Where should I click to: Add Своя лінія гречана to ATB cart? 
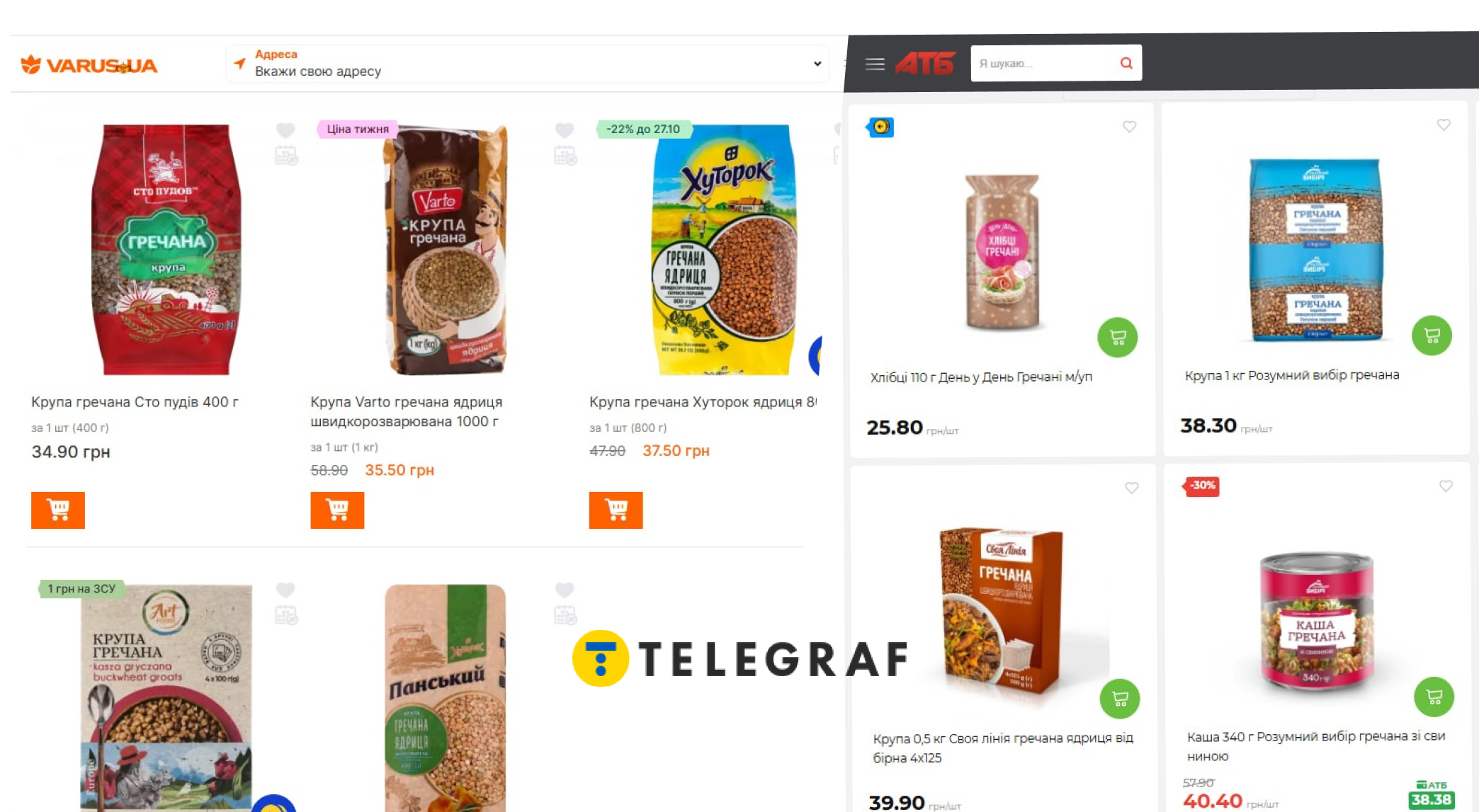pos(1120,699)
